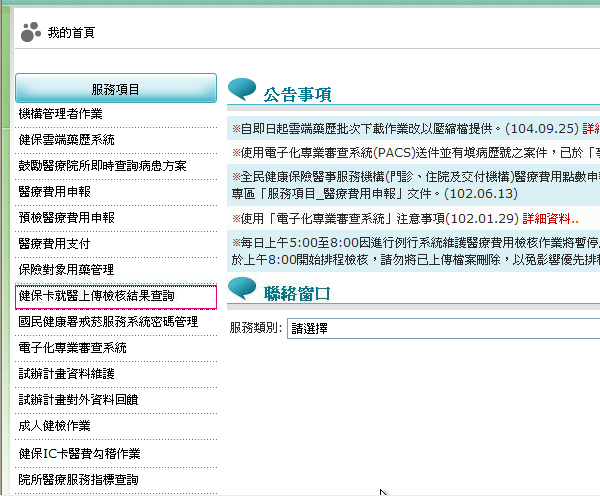Click the speech bubble icon next to 聯絡窗口

coord(242,290)
